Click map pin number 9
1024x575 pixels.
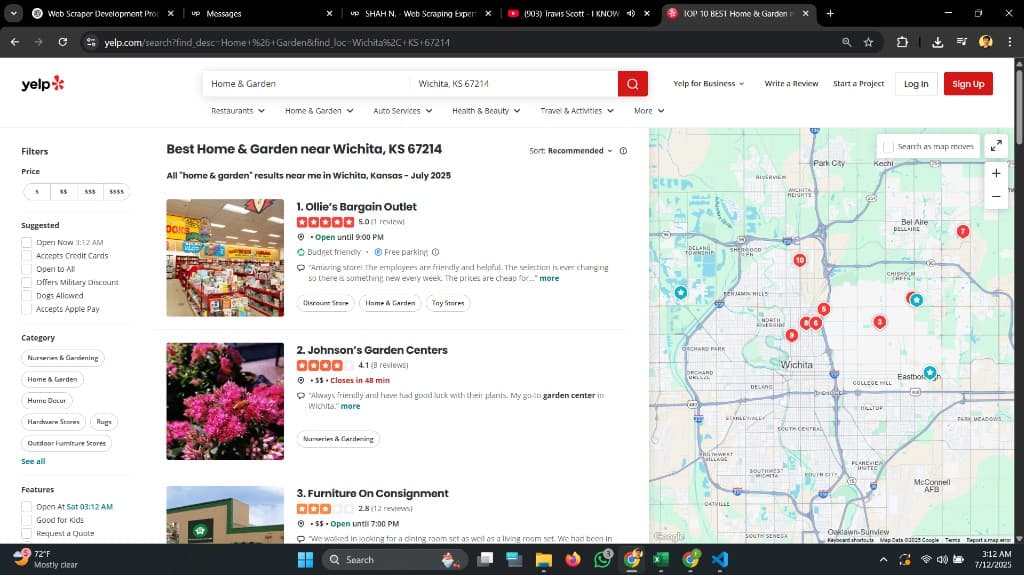click(792, 335)
